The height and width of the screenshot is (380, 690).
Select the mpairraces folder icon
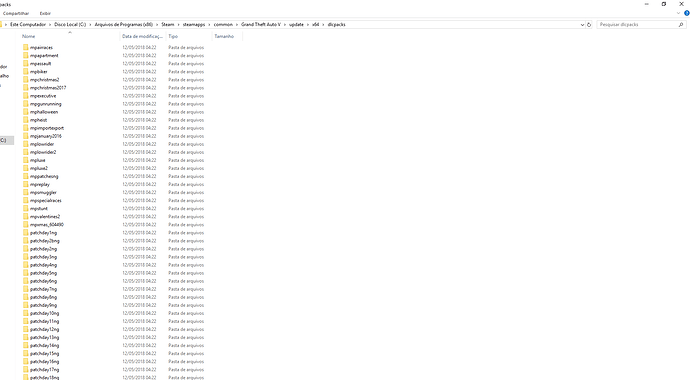click(x=26, y=47)
